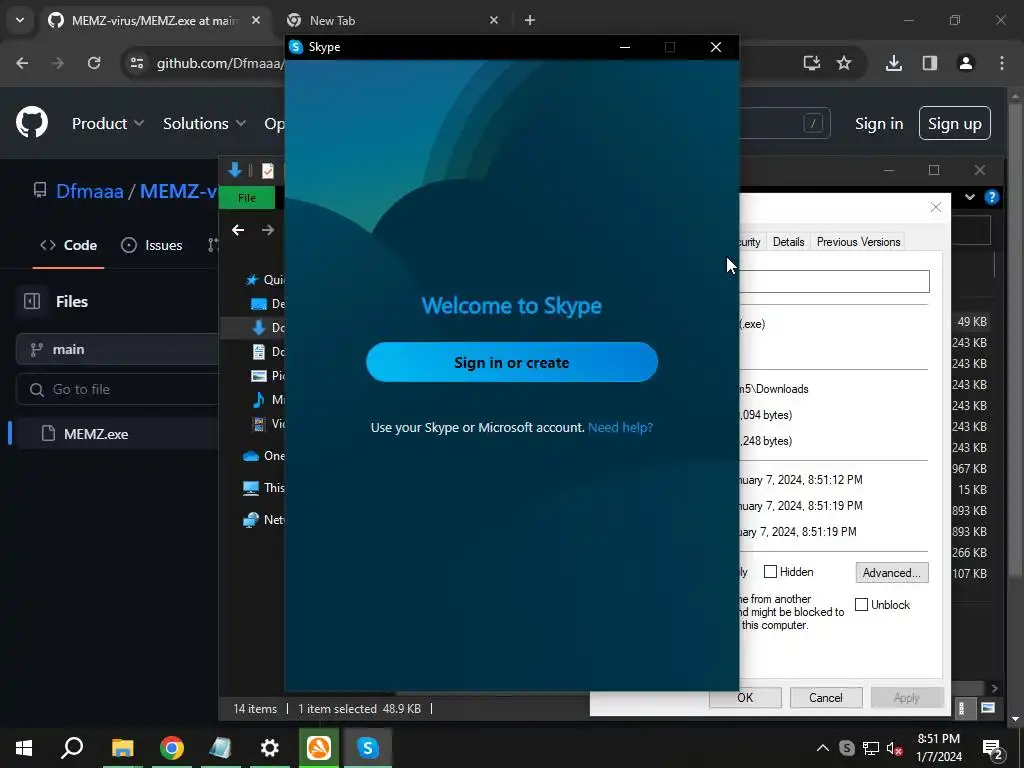Collapse the Files side panel icon

pyautogui.click(x=32, y=301)
